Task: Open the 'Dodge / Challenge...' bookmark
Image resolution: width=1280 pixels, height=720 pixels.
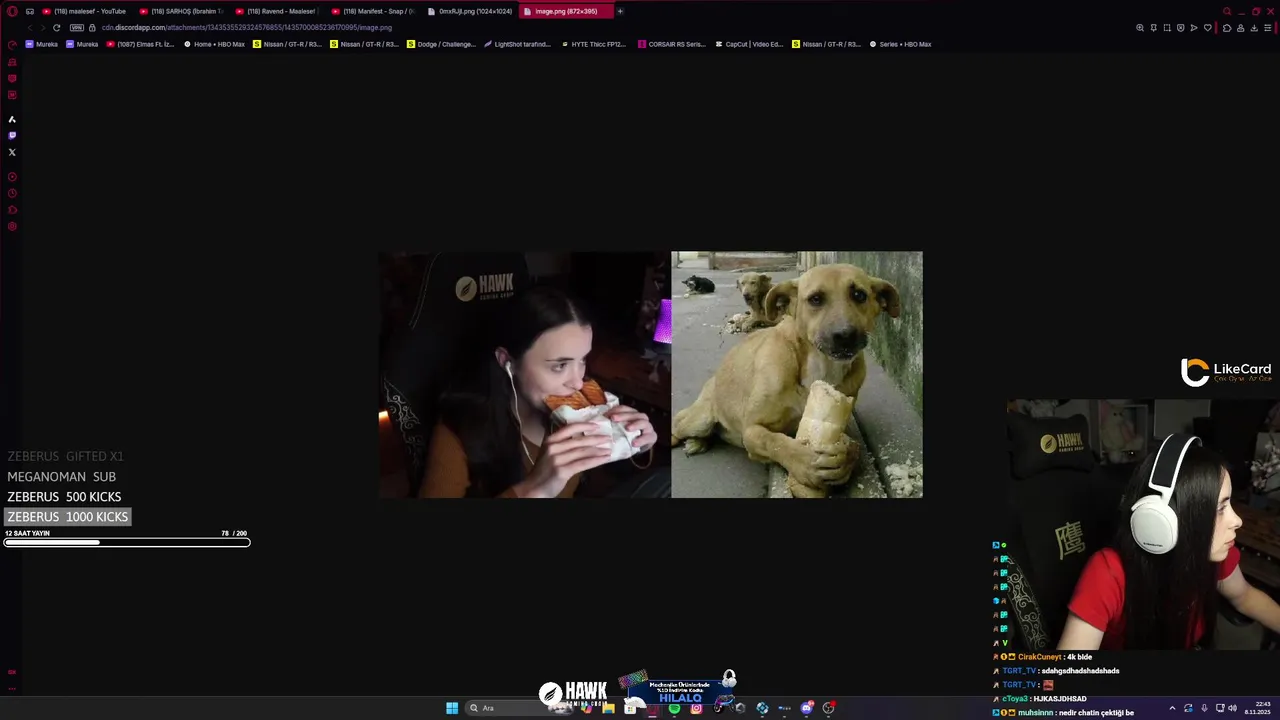Action: [x=441, y=44]
